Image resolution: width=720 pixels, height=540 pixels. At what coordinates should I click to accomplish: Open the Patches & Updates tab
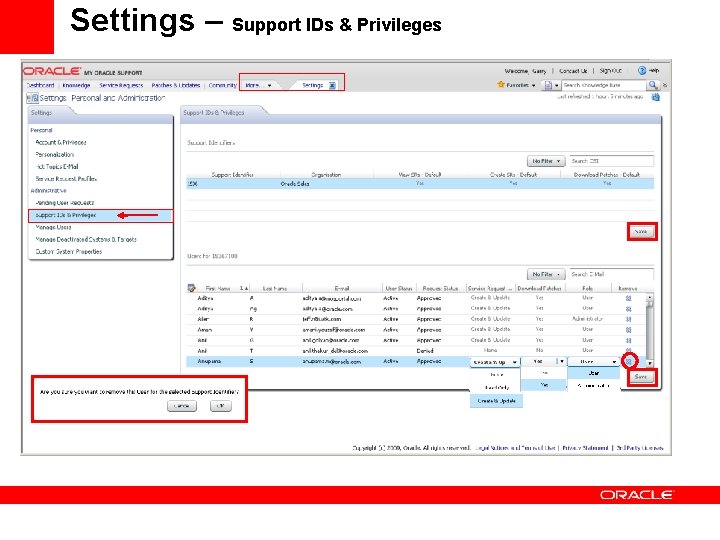click(176, 85)
